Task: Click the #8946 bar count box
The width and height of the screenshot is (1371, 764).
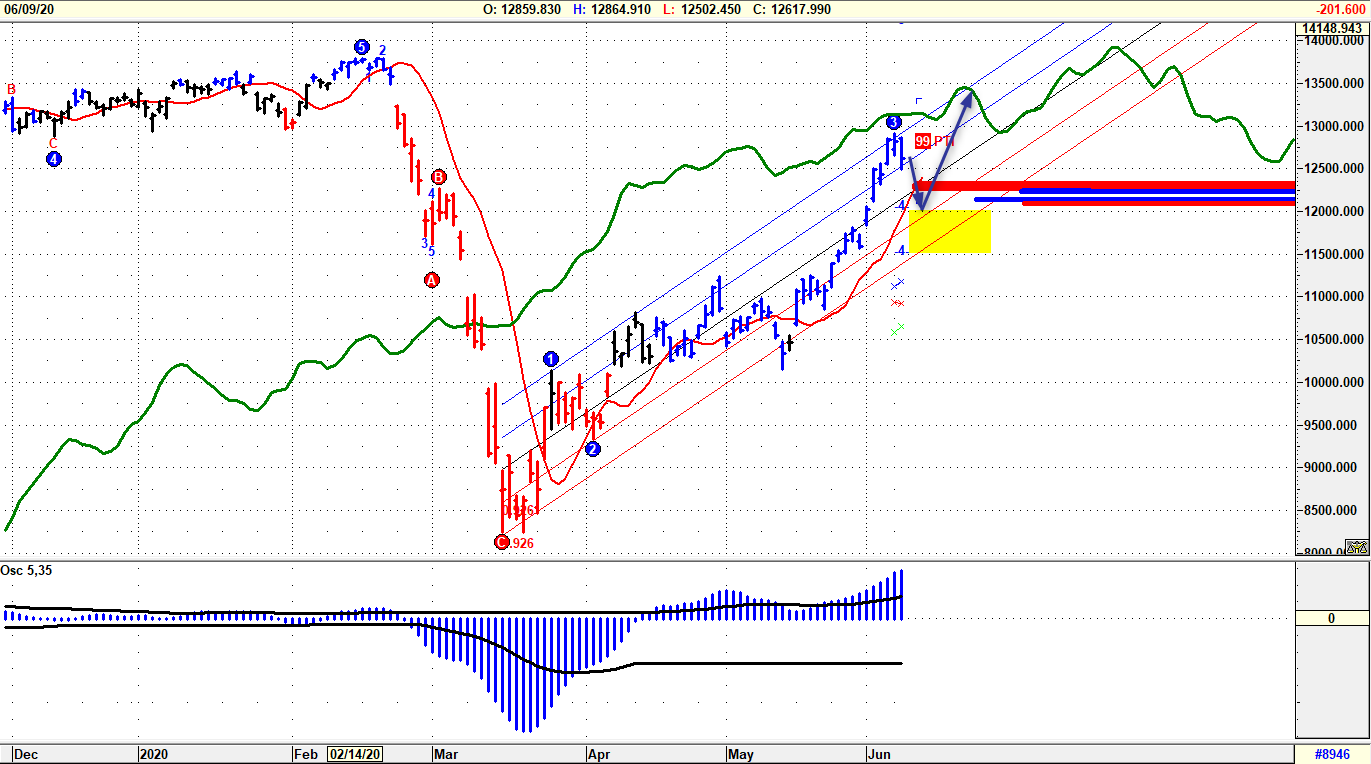Action: tap(1332, 754)
